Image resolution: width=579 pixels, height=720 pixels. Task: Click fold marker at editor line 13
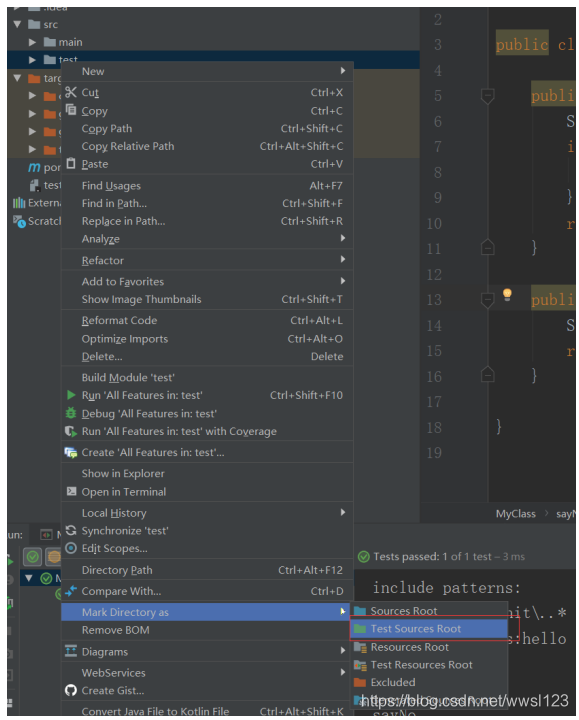pos(487,301)
